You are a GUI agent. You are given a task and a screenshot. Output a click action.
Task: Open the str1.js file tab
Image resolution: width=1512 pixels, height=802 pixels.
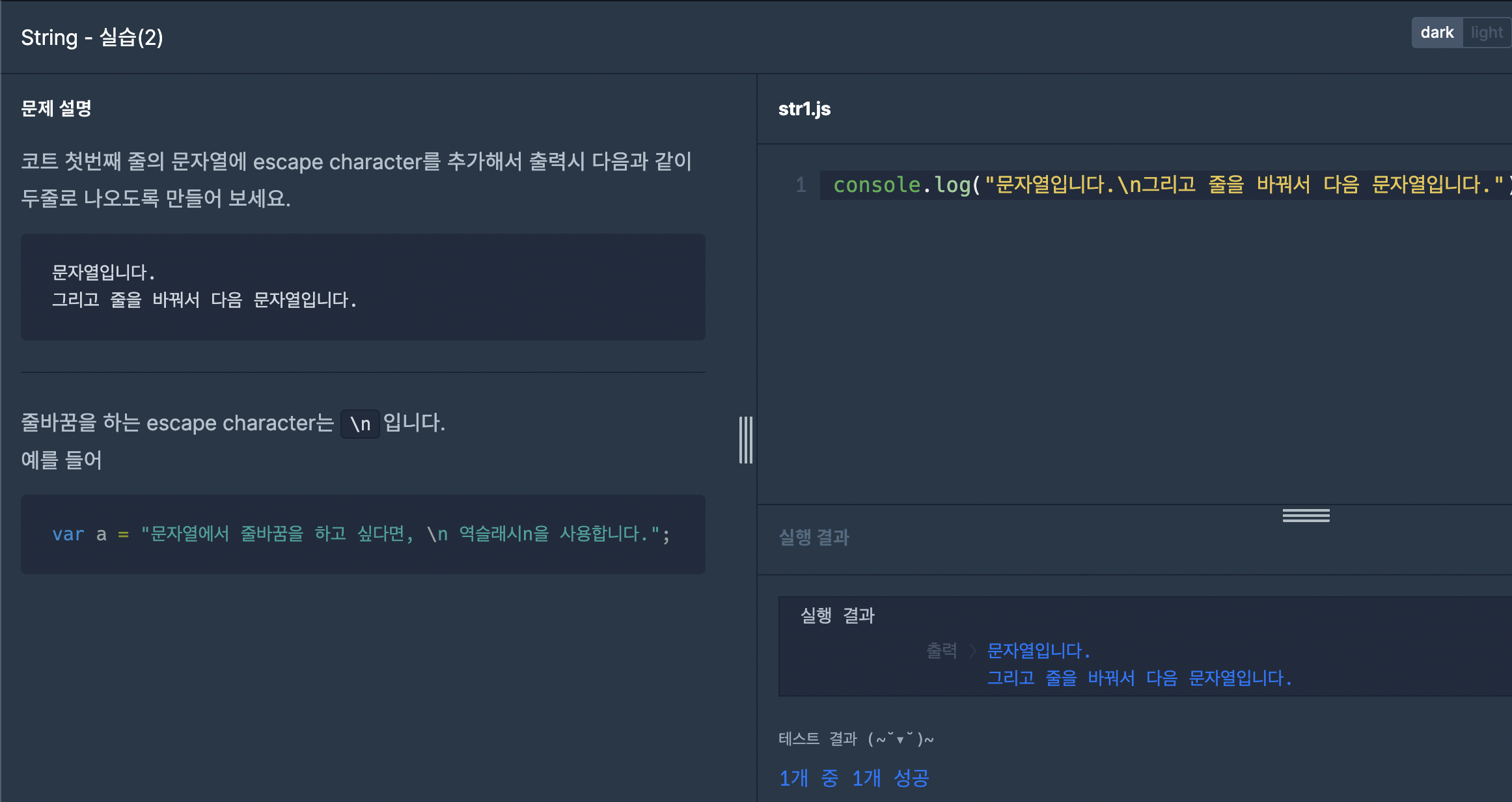[804, 109]
